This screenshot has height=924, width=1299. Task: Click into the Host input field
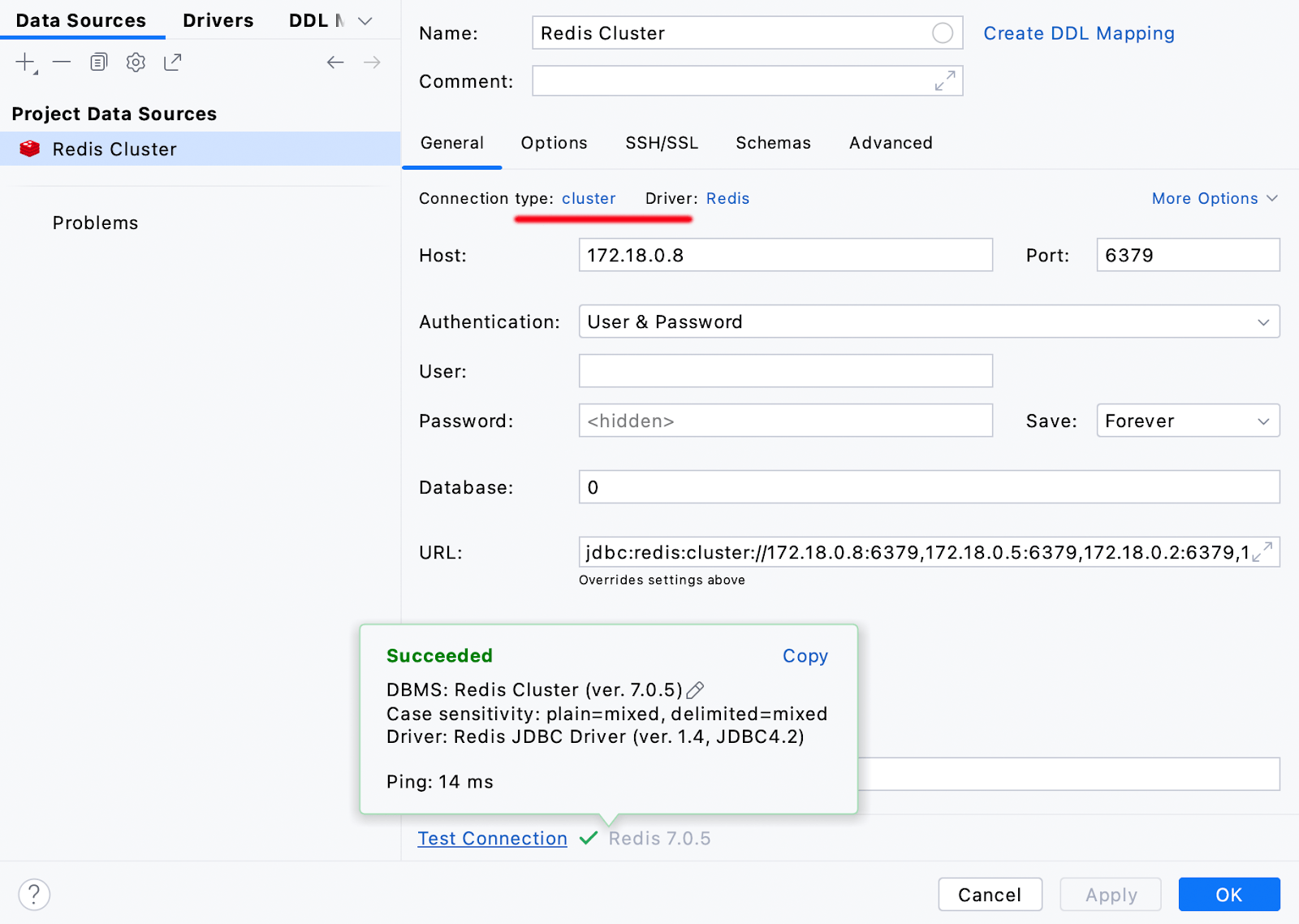pyautogui.click(x=785, y=255)
